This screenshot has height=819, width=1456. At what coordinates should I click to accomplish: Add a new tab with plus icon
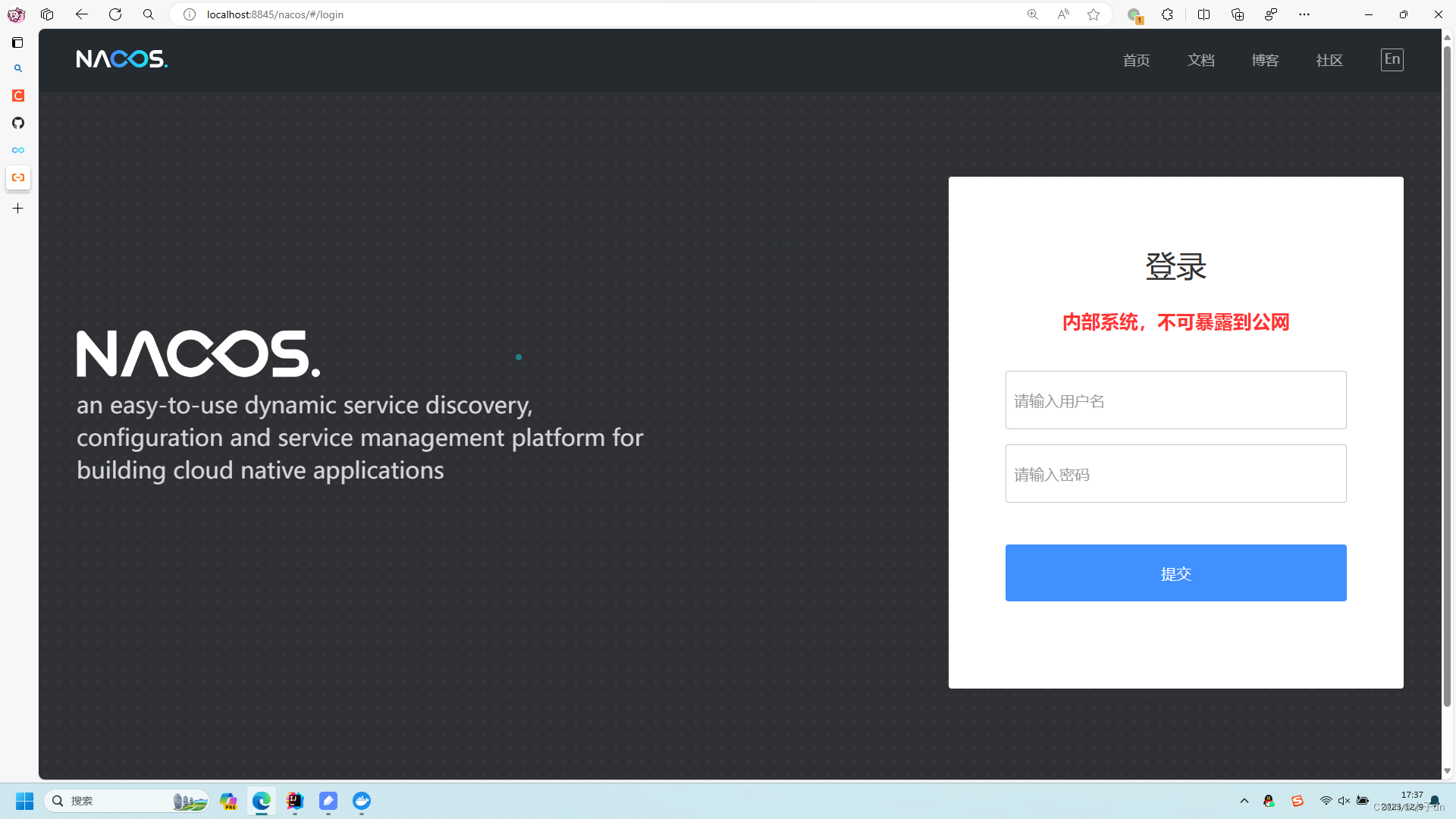pyautogui.click(x=18, y=208)
